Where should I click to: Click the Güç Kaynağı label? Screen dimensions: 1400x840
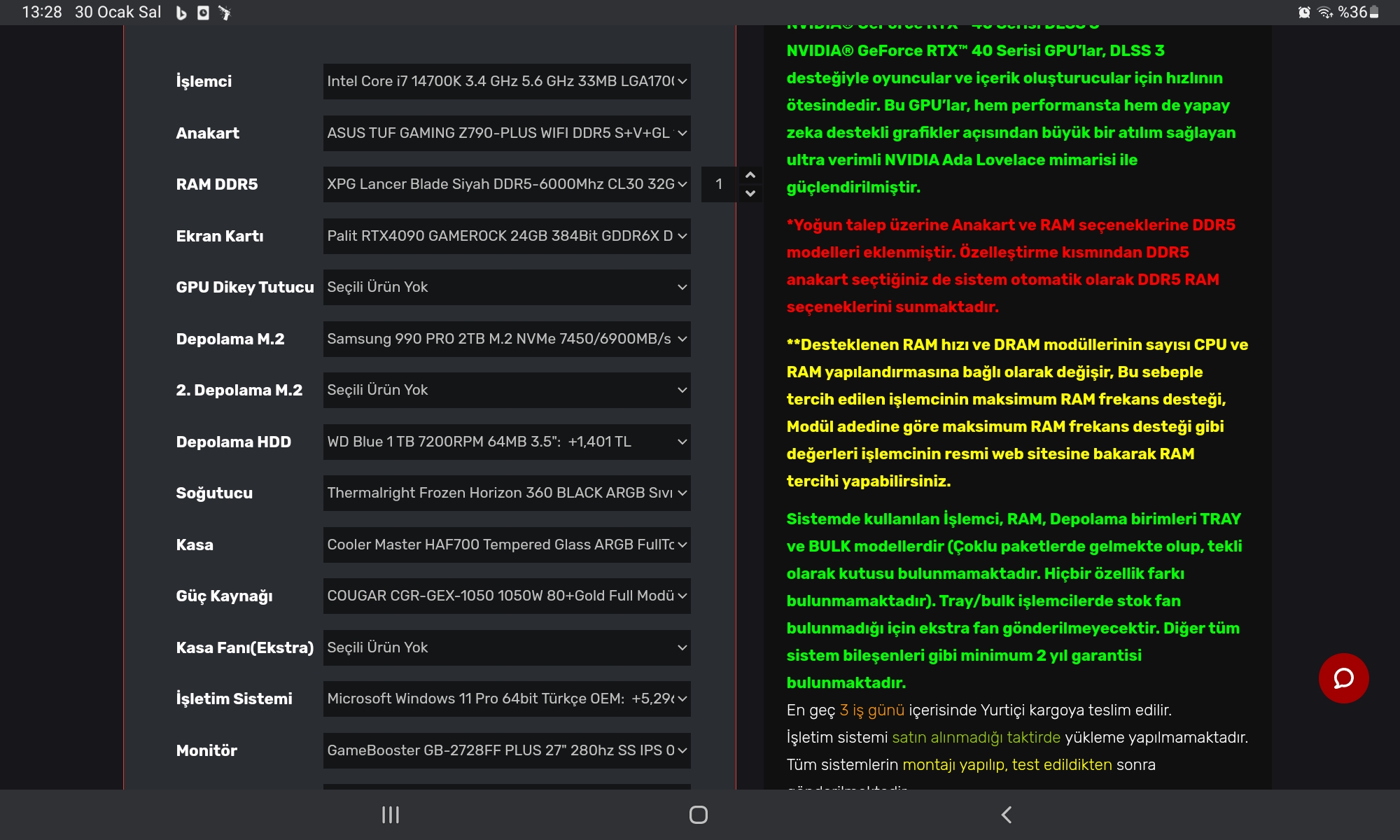pyautogui.click(x=224, y=596)
